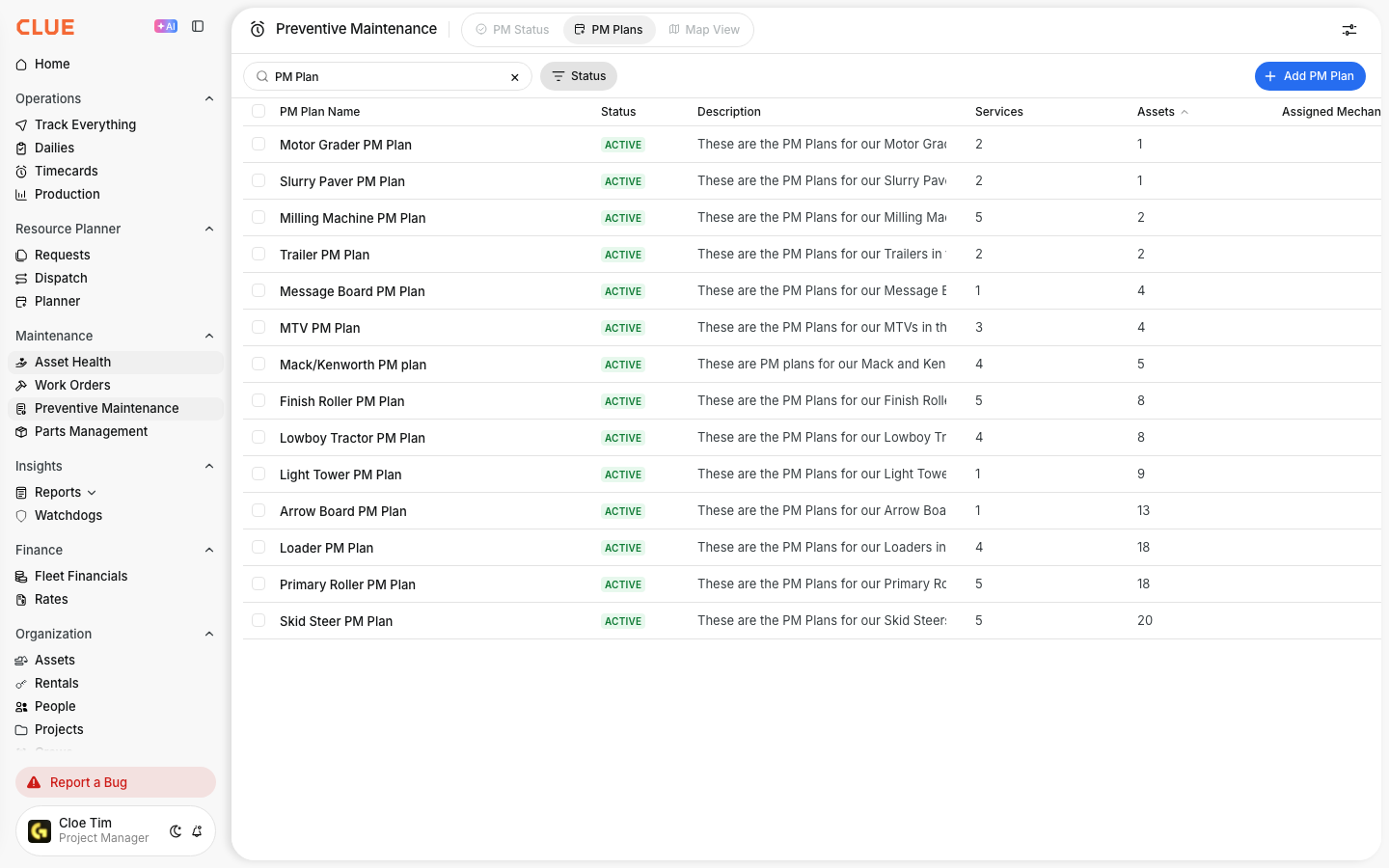Click the Dispatch icon in sidebar
Screen dimensions: 1389x868
pos(21,279)
